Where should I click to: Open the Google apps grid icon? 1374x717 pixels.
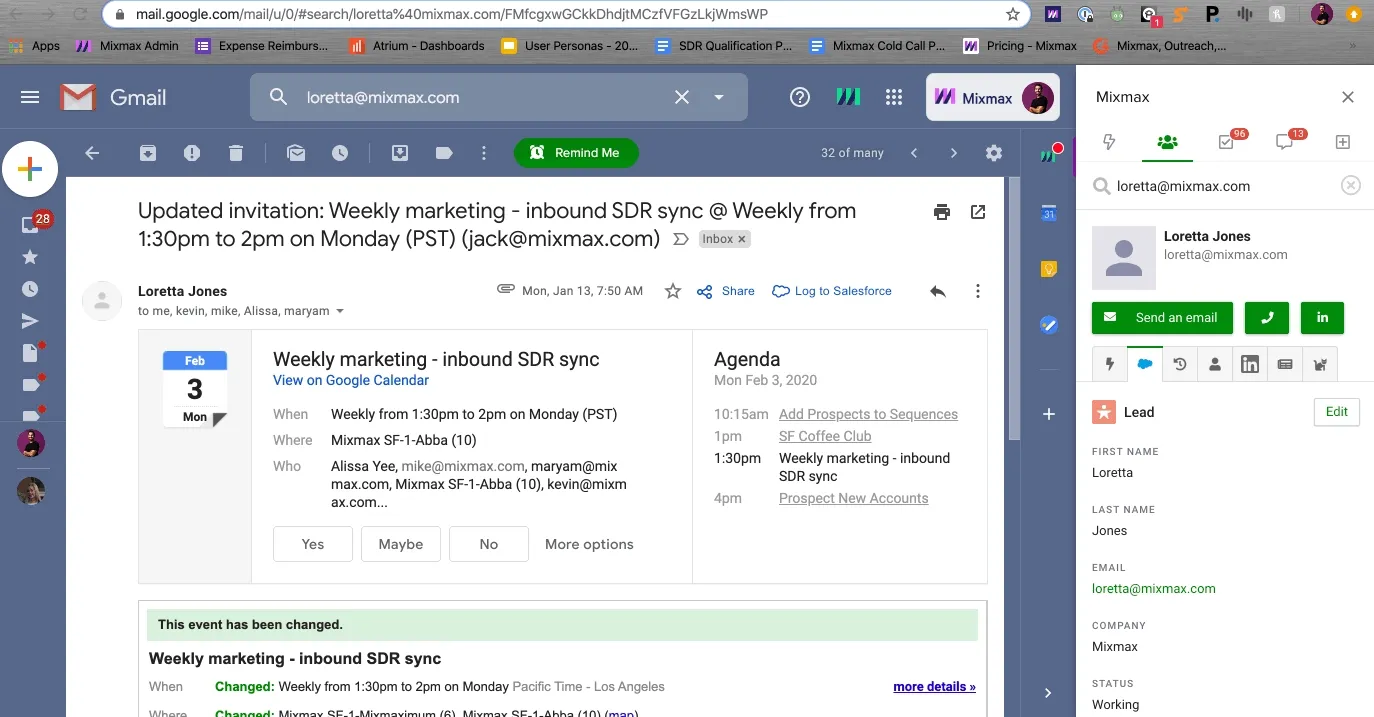pyautogui.click(x=895, y=97)
